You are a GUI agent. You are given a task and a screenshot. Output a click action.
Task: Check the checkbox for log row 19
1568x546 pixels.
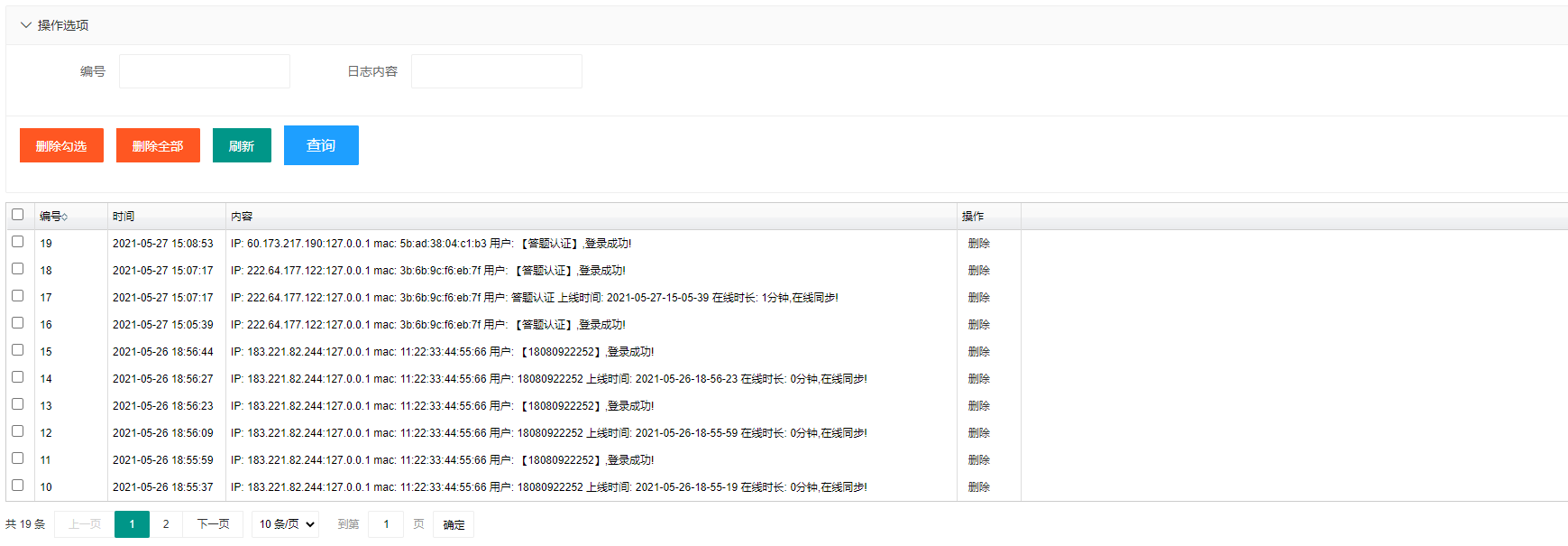coord(17,242)
